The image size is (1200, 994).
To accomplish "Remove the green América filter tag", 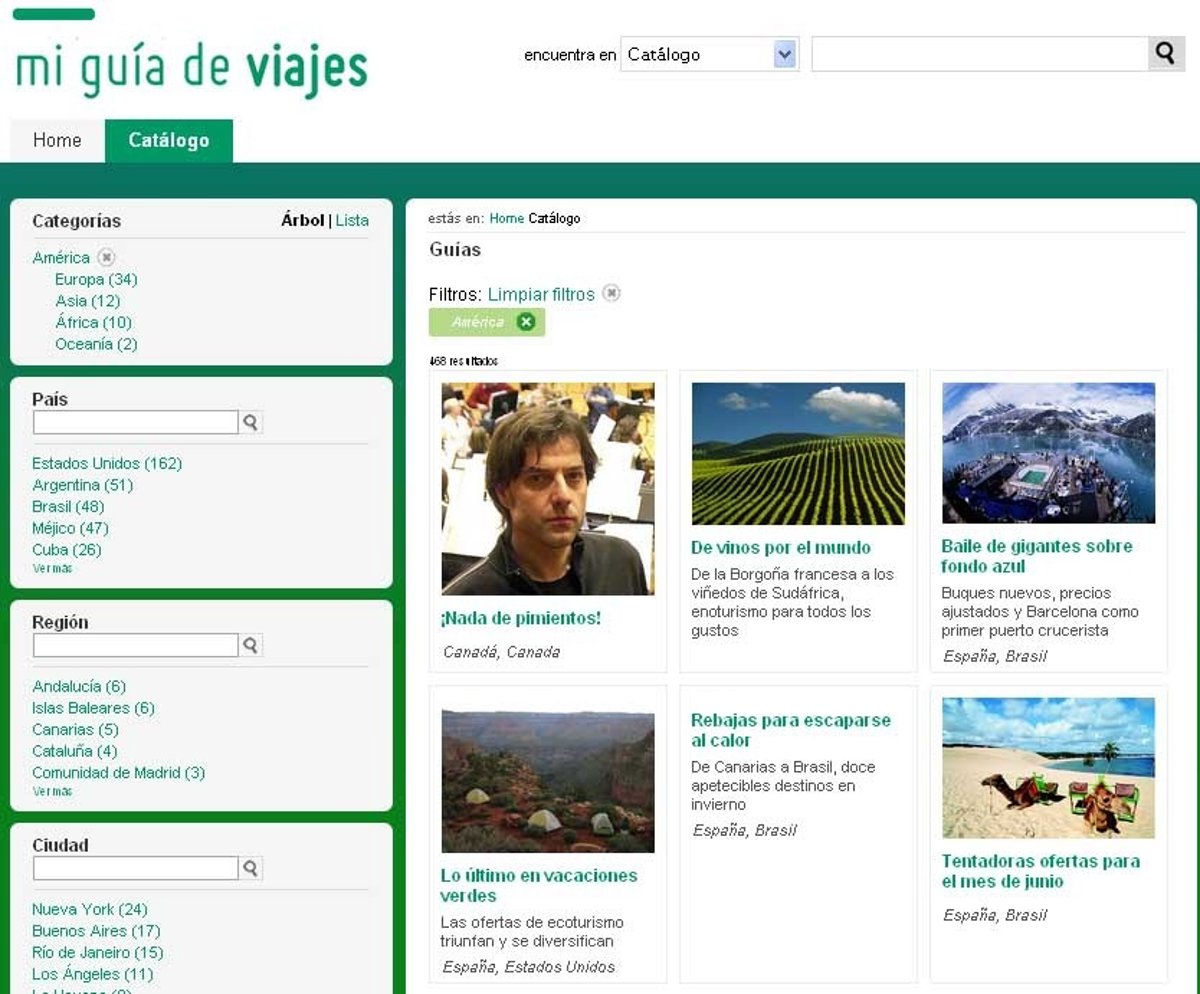I will (526, 322).
